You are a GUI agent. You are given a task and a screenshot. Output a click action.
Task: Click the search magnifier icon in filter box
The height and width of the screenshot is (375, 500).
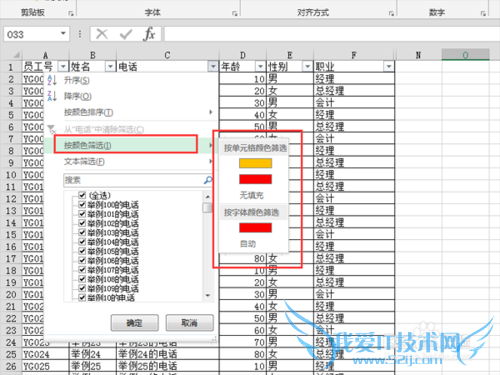point(208,180)
